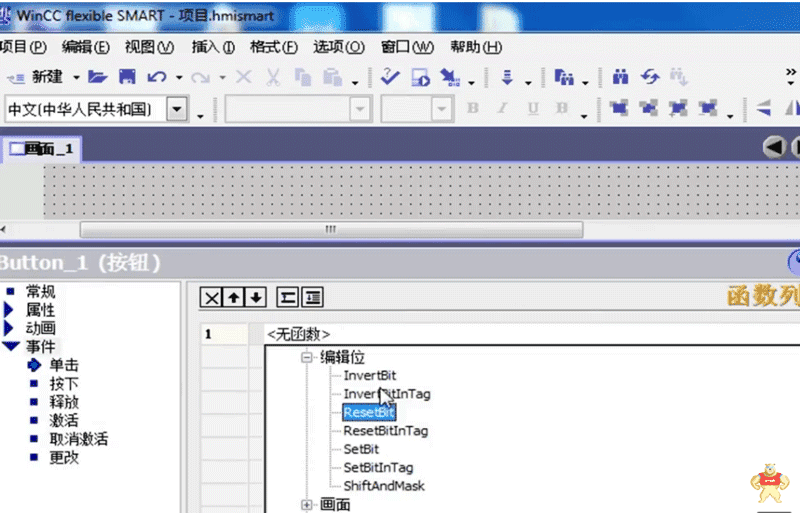Click the green refresh arrows icon
The image size is (800, 513).
(x=650, y=77)
